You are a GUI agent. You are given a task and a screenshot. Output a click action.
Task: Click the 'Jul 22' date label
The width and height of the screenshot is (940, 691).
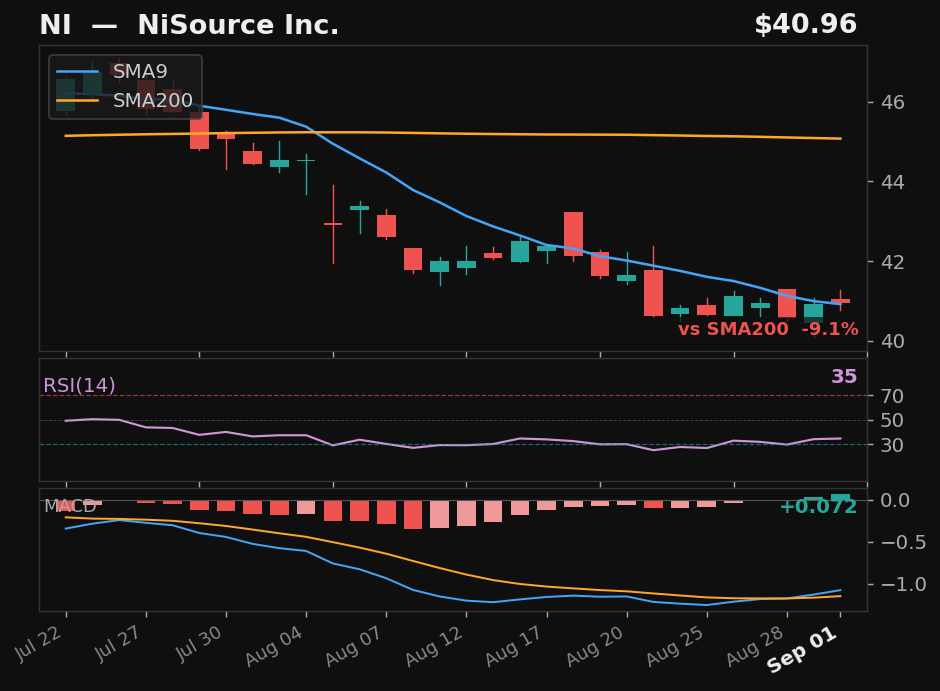coord(38,643)
